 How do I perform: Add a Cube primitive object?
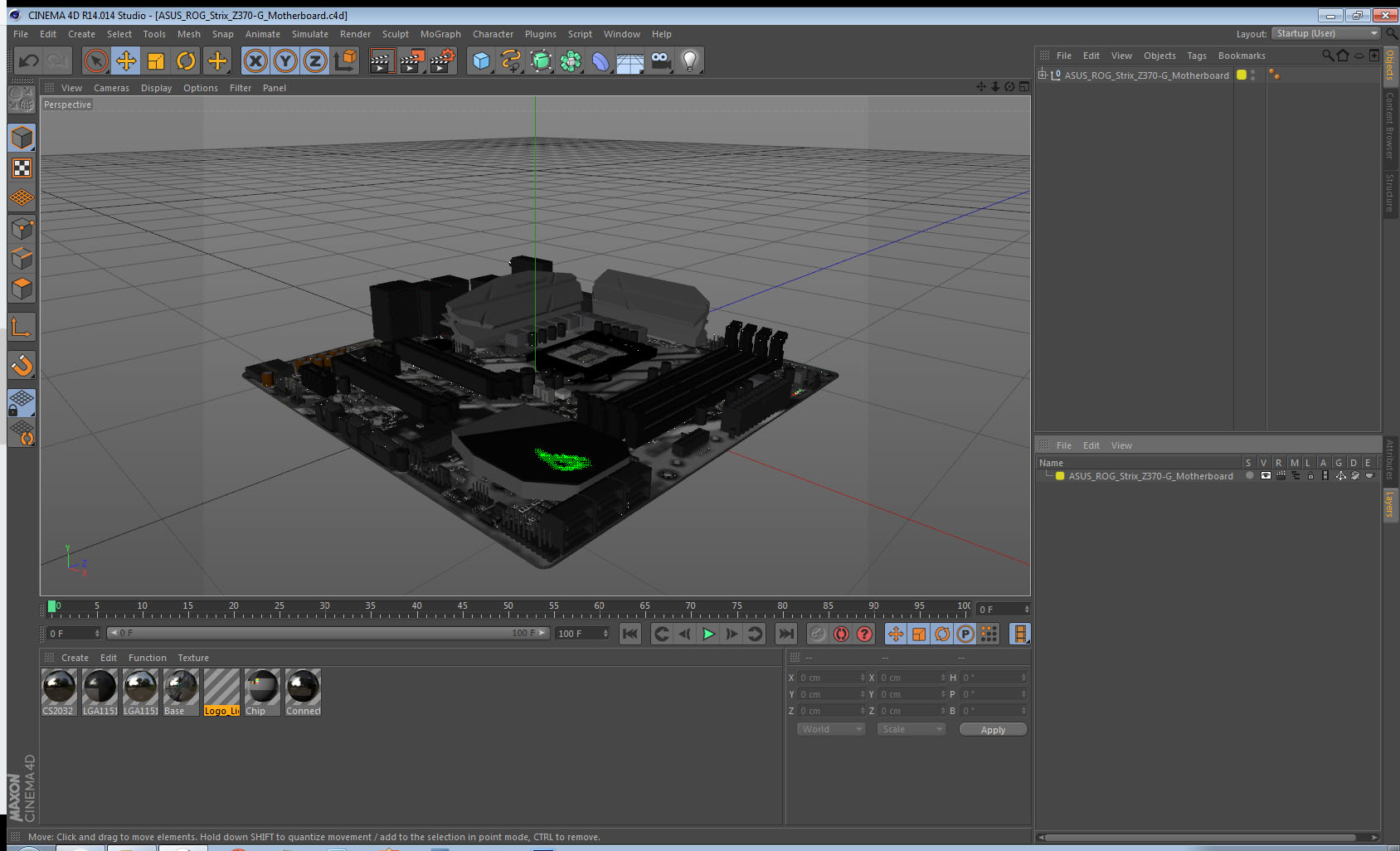pos(481,61)
